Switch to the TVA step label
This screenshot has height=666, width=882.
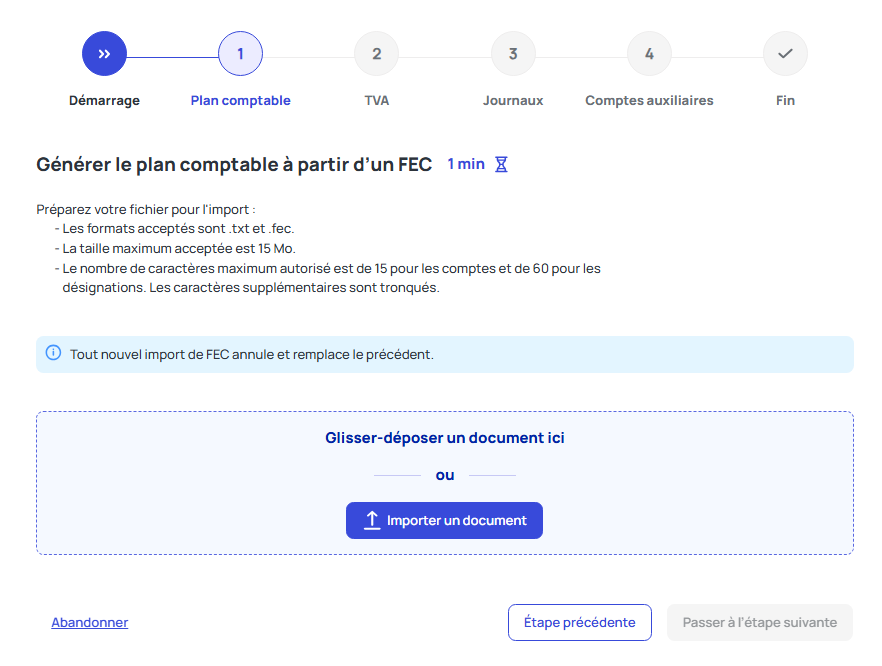click(376, 100)
